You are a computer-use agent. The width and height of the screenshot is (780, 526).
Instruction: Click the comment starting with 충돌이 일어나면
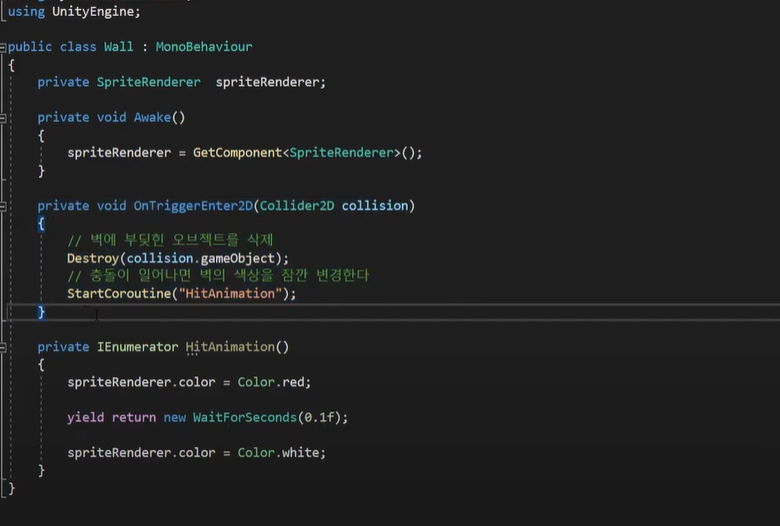(x=218, y=275)
